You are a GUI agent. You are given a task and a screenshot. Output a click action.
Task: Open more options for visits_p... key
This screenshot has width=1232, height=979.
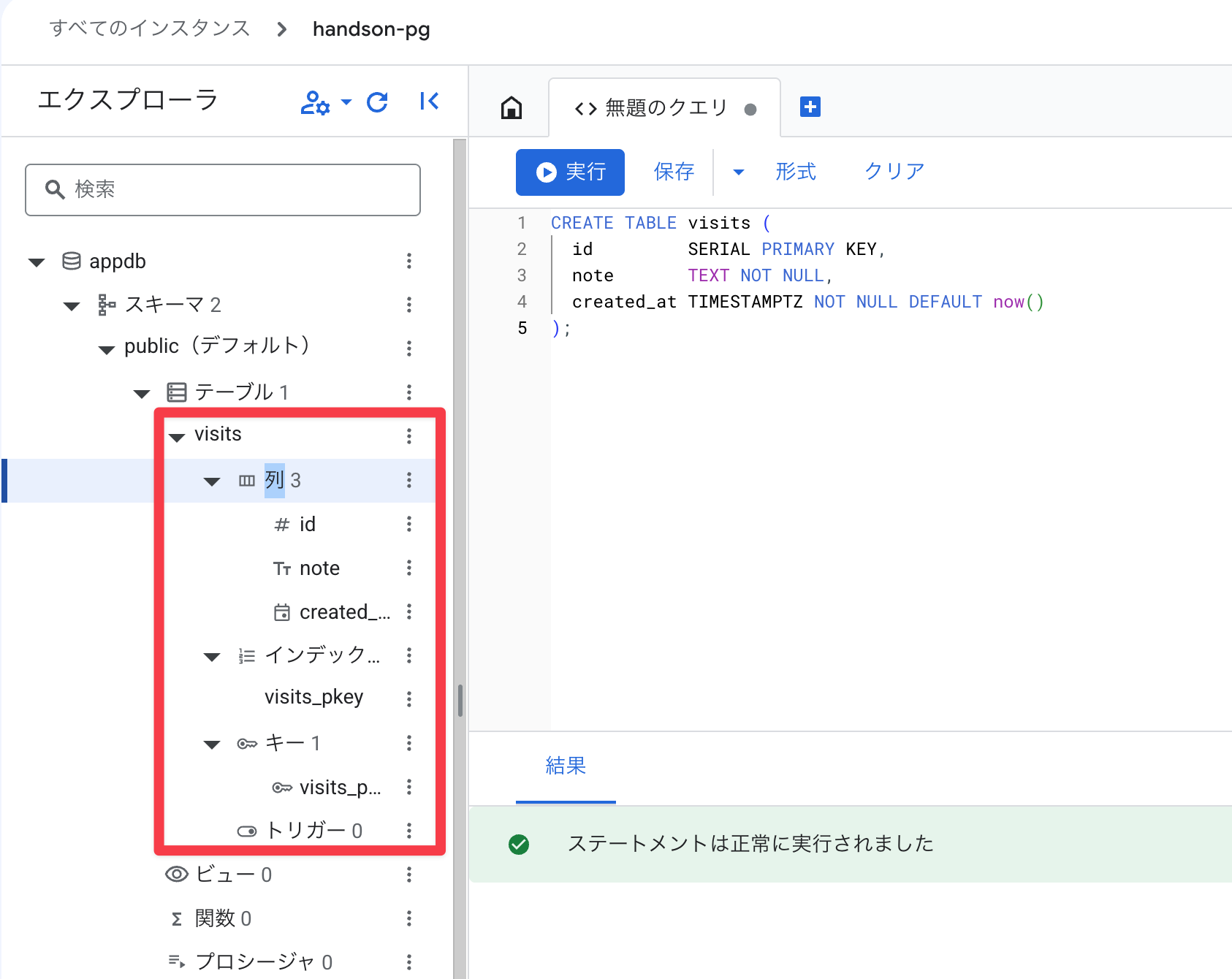pos(409,787)
